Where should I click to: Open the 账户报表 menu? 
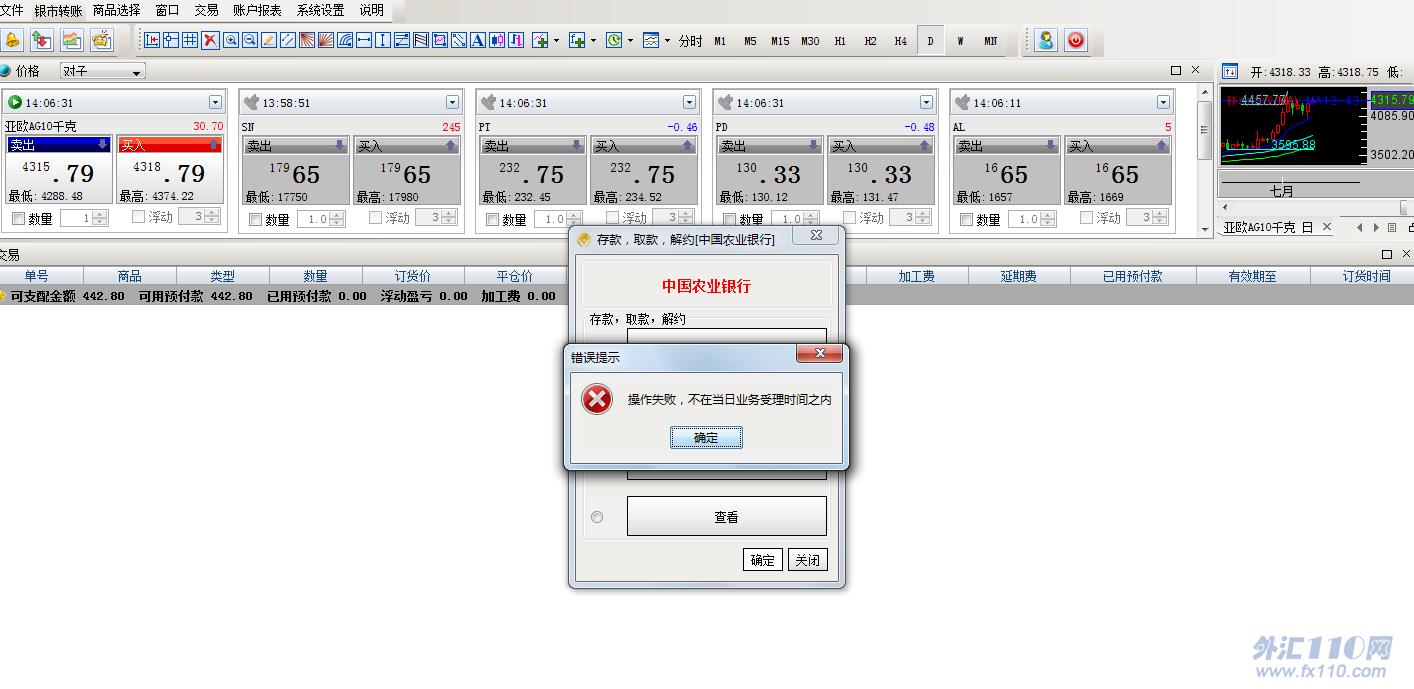tap(257, 10)
